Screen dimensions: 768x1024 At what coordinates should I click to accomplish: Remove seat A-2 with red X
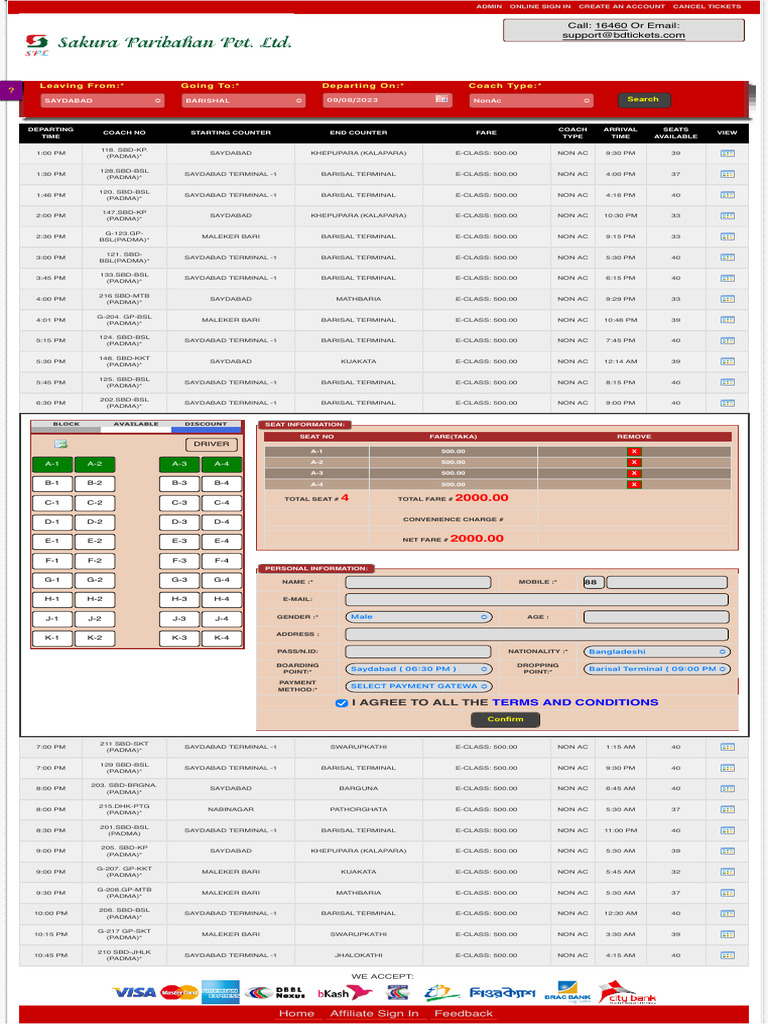633,462
